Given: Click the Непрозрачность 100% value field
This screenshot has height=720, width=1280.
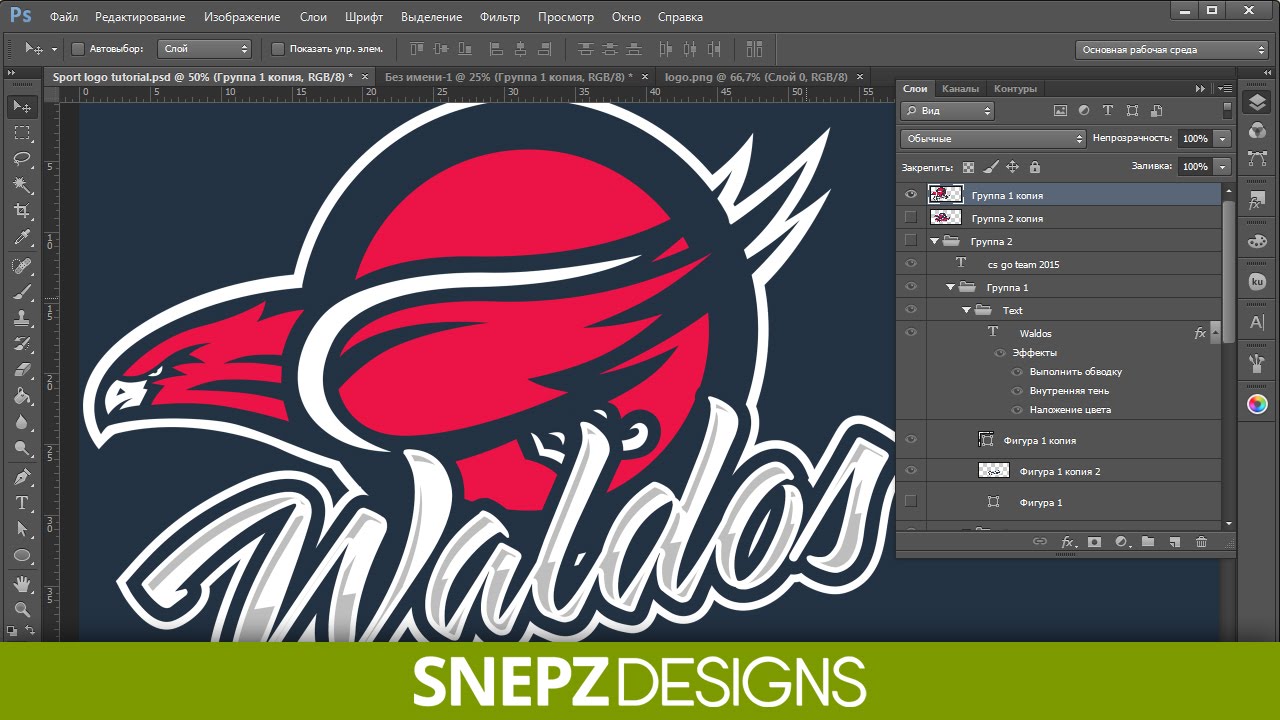Looking at the screenshot, I should point(1194,139).
